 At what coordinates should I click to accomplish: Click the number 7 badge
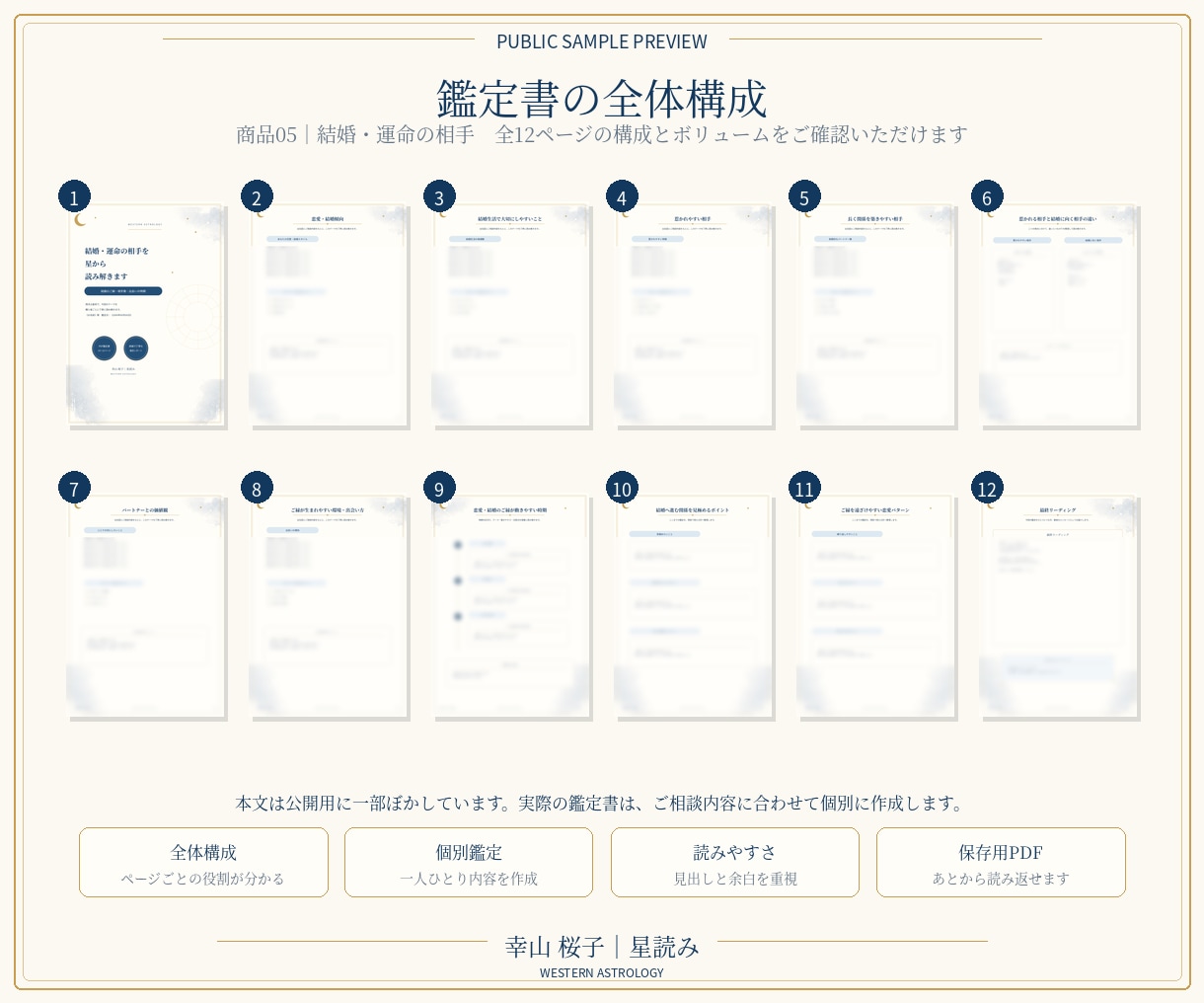pos(74,488)
